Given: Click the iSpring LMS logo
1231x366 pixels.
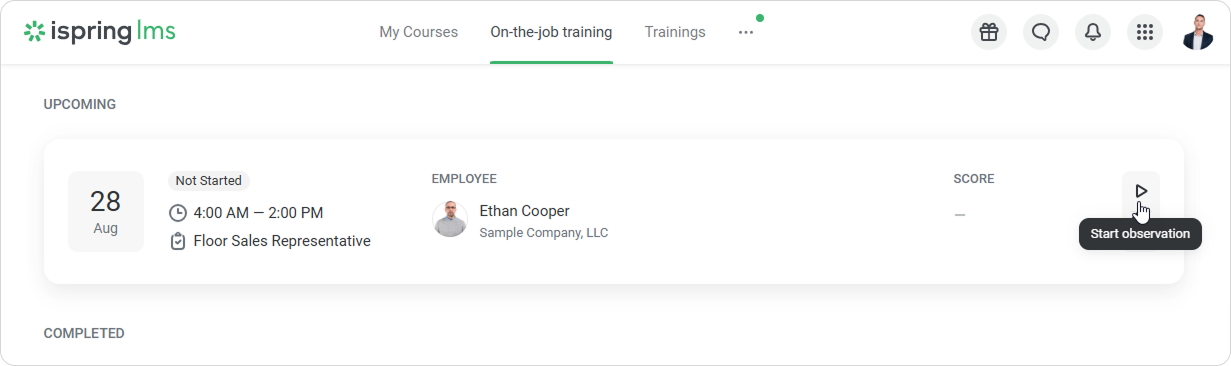Looking at the screenshot, I should [x=100, y=32].
